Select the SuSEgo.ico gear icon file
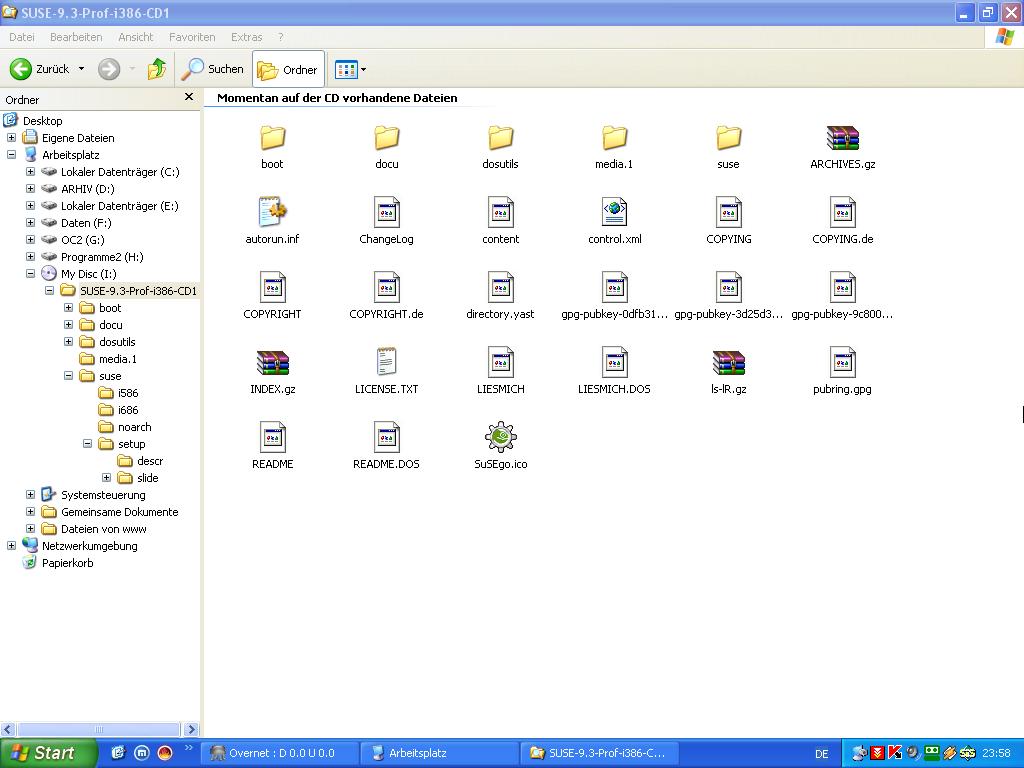Viewport: 1024px width, 768px height. (x=500, y=437)
